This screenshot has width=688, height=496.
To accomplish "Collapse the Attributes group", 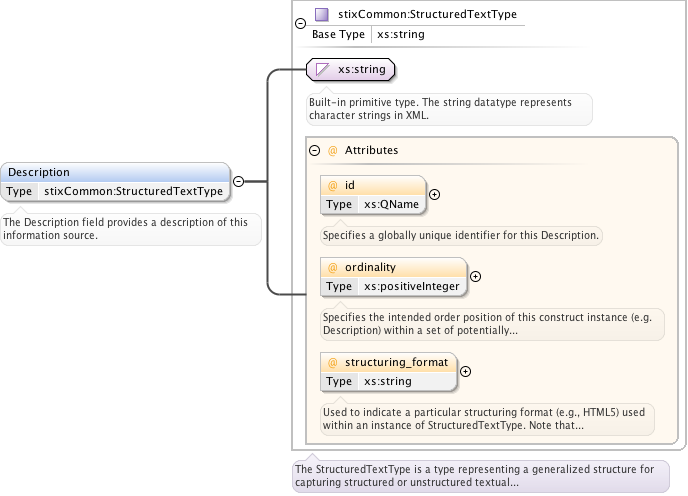I will click(315, 150).
